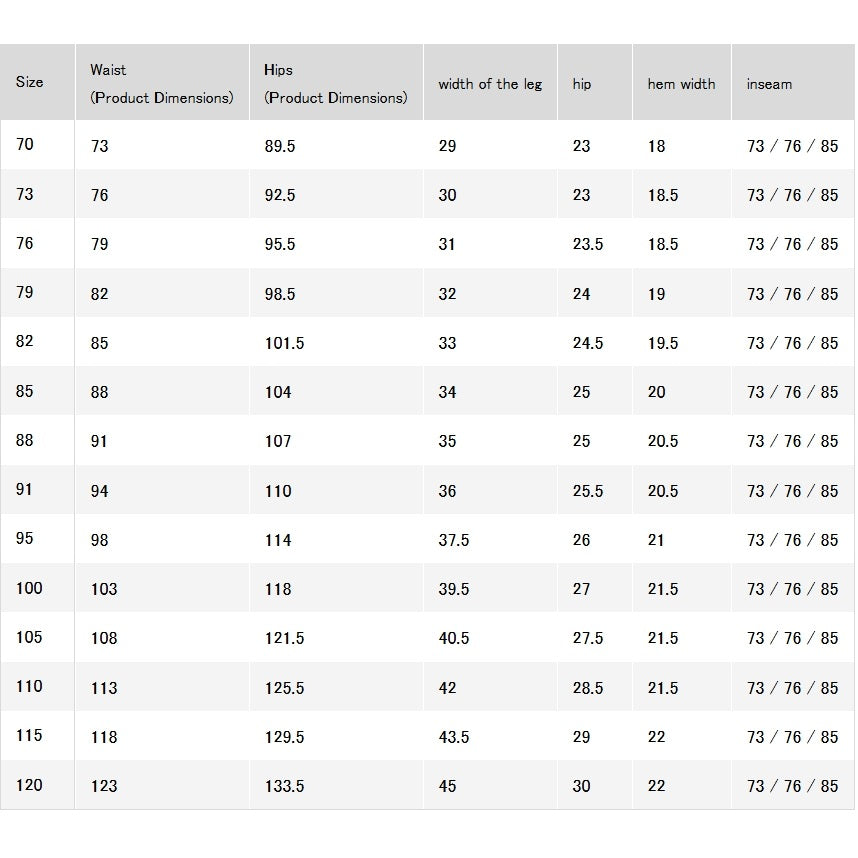Click hips value 133.5
The width and height of the screenshot is (858, 858).
pyautogui.click(x=284, y=786)
